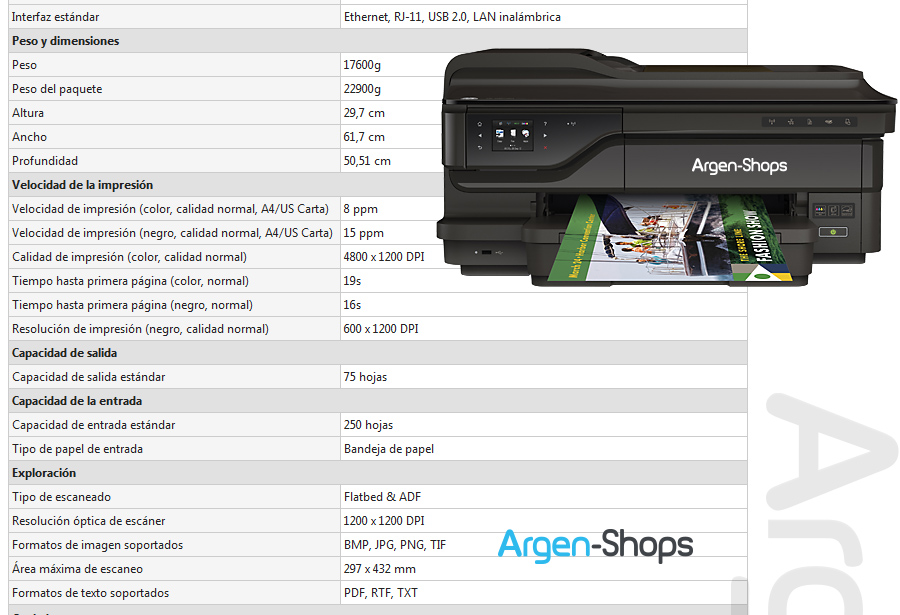Select 'Formatos de texto soportados' label

(91, 593)
